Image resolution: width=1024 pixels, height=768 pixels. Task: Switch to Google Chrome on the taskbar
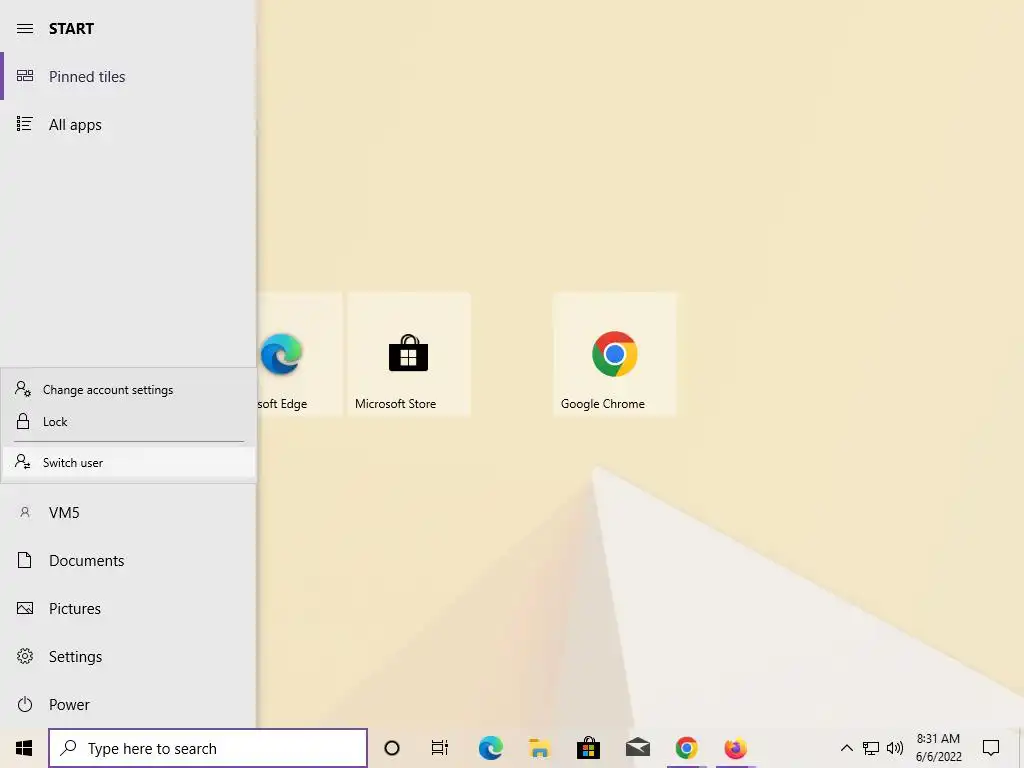[686, 748]
